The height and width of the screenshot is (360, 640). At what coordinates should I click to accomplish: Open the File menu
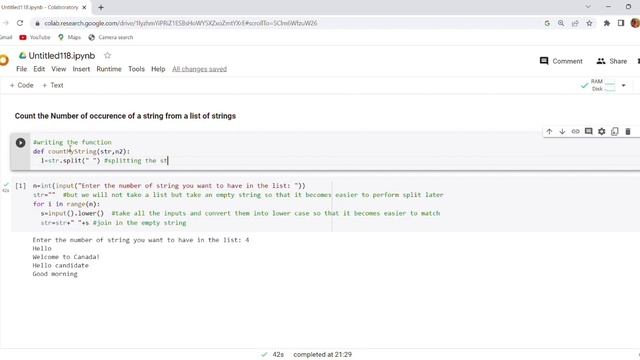[x=21, y=69]
